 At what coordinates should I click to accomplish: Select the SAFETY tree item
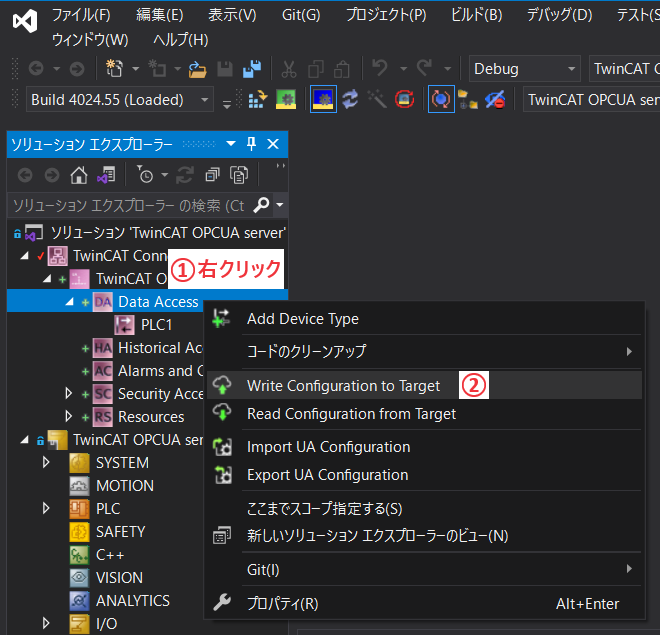pyautogui.click(x=120, y=531)
